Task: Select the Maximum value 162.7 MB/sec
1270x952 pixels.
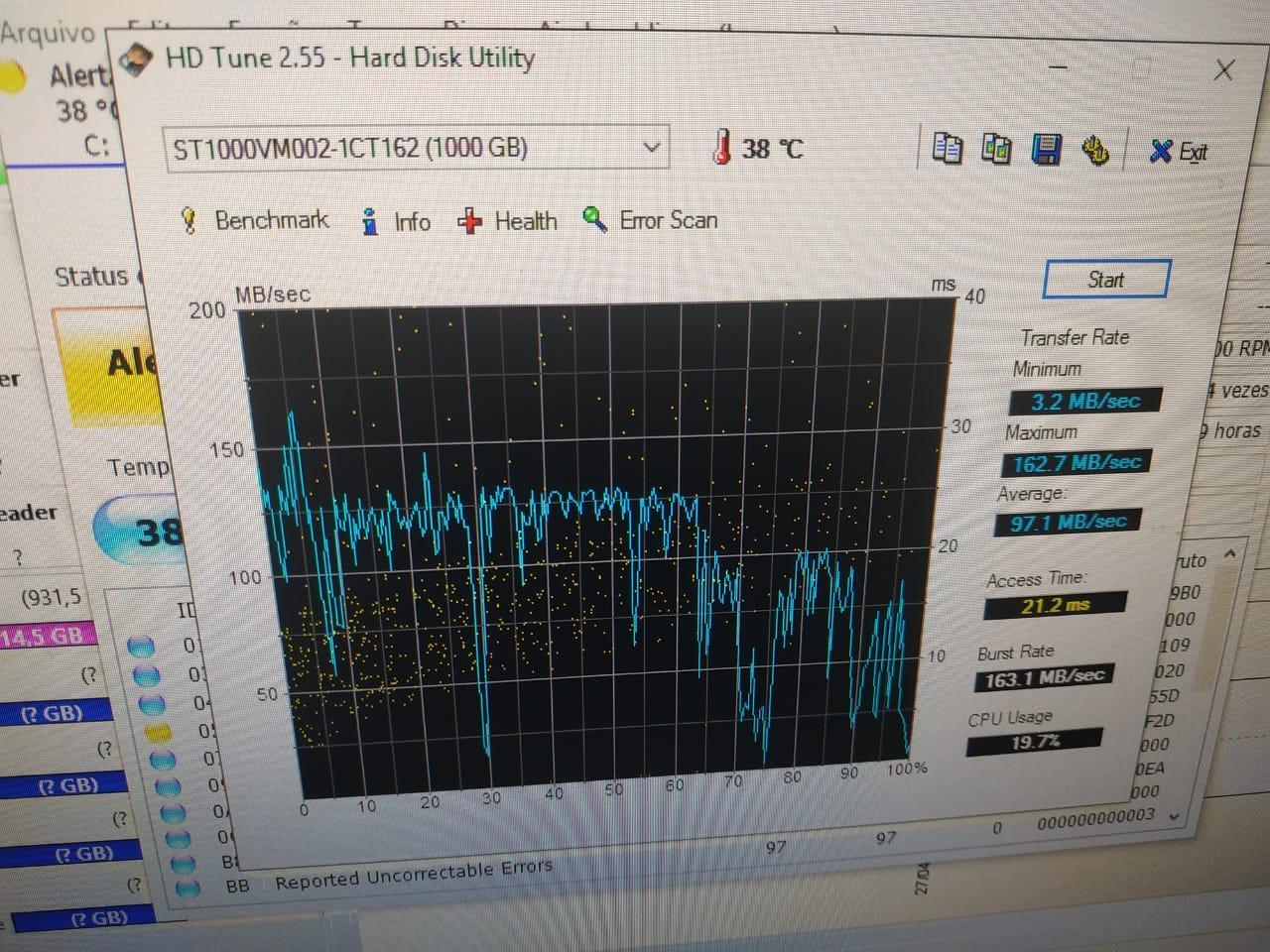Action: coord(1076,463)
